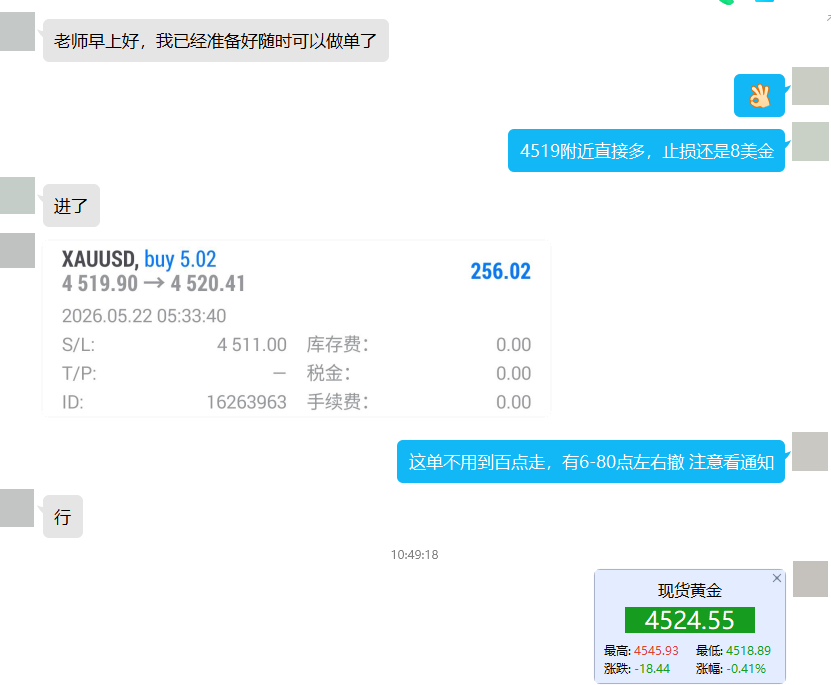Click avatar beside 4519附近直接多 message
This screenshot has width=831, height=685.
tap(810, 141)
